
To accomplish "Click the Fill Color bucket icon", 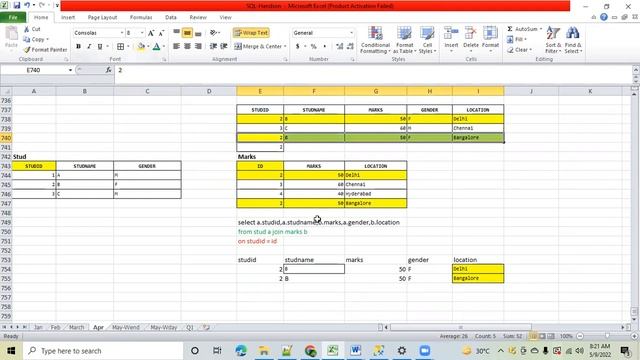I will [141, 47].
